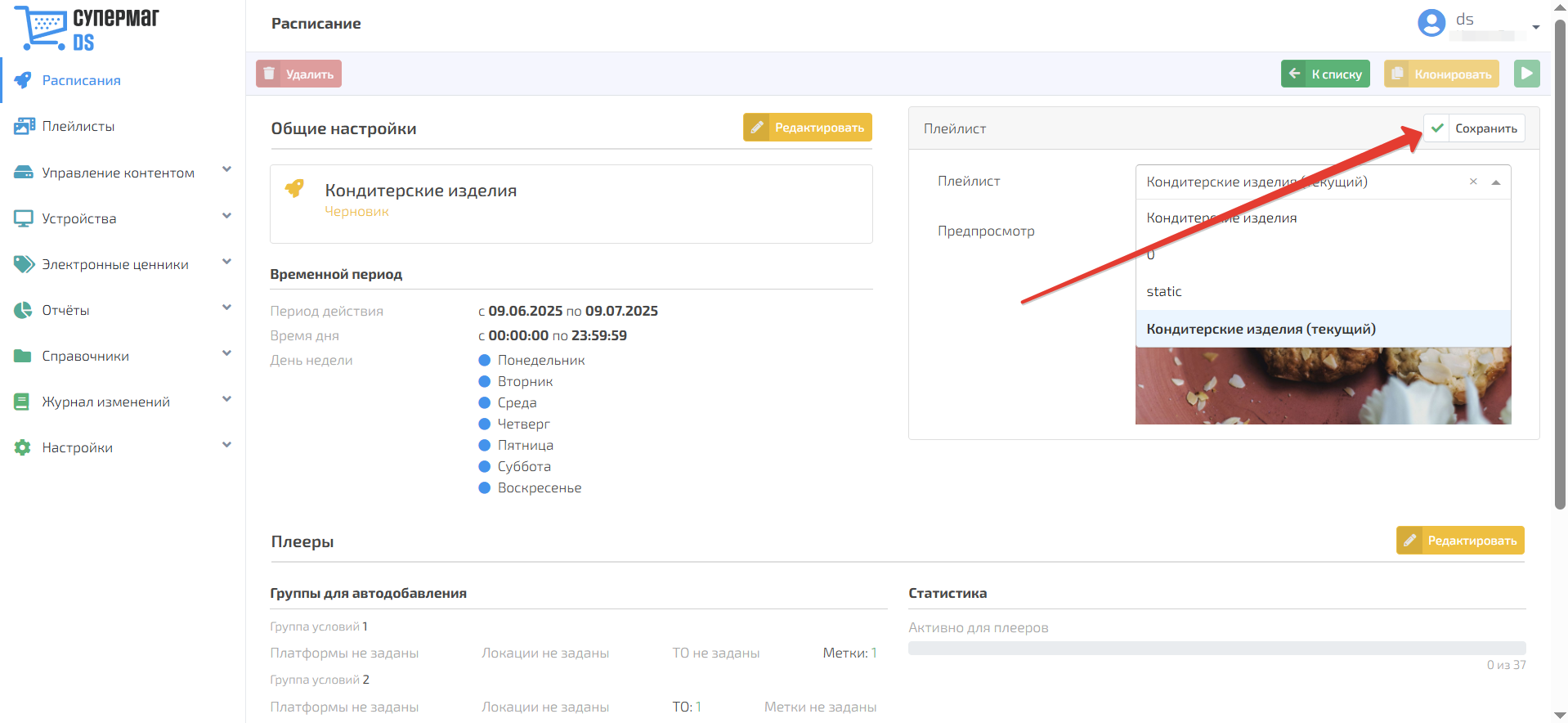
Task: Click the user avatar icon
Action: (1431, 23)
